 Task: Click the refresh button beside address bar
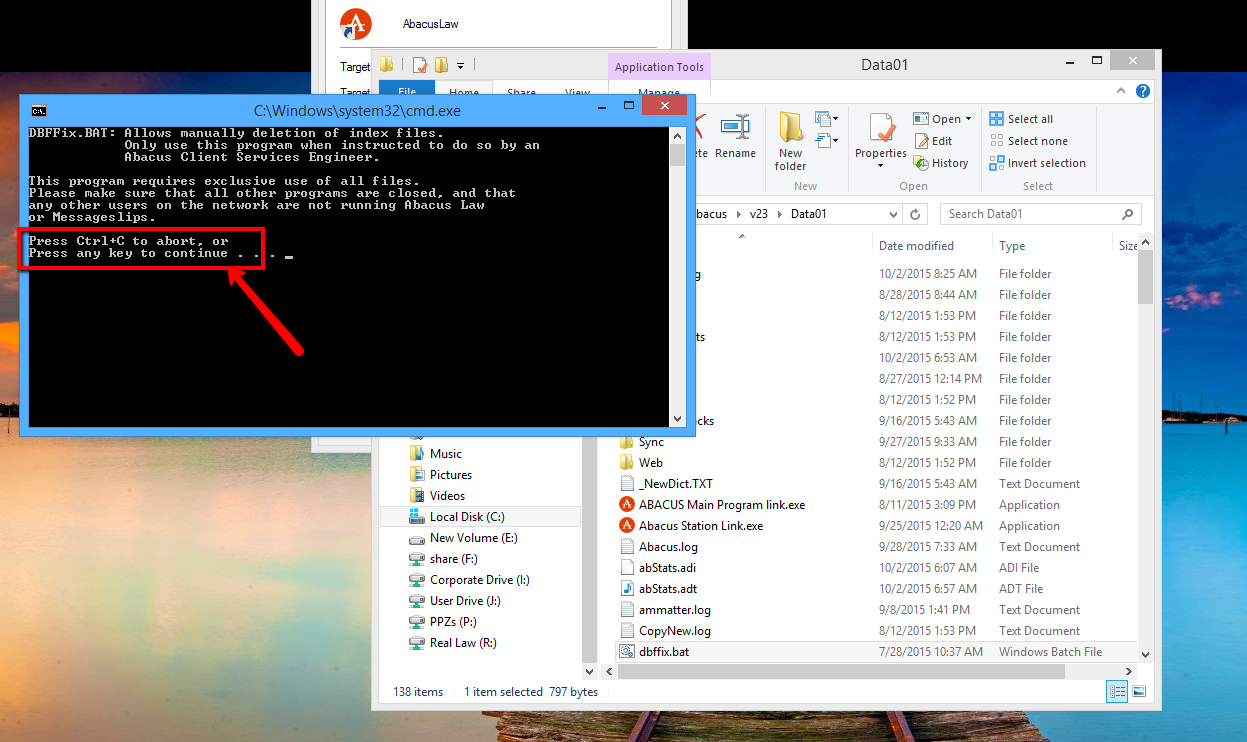click(915, 214)
